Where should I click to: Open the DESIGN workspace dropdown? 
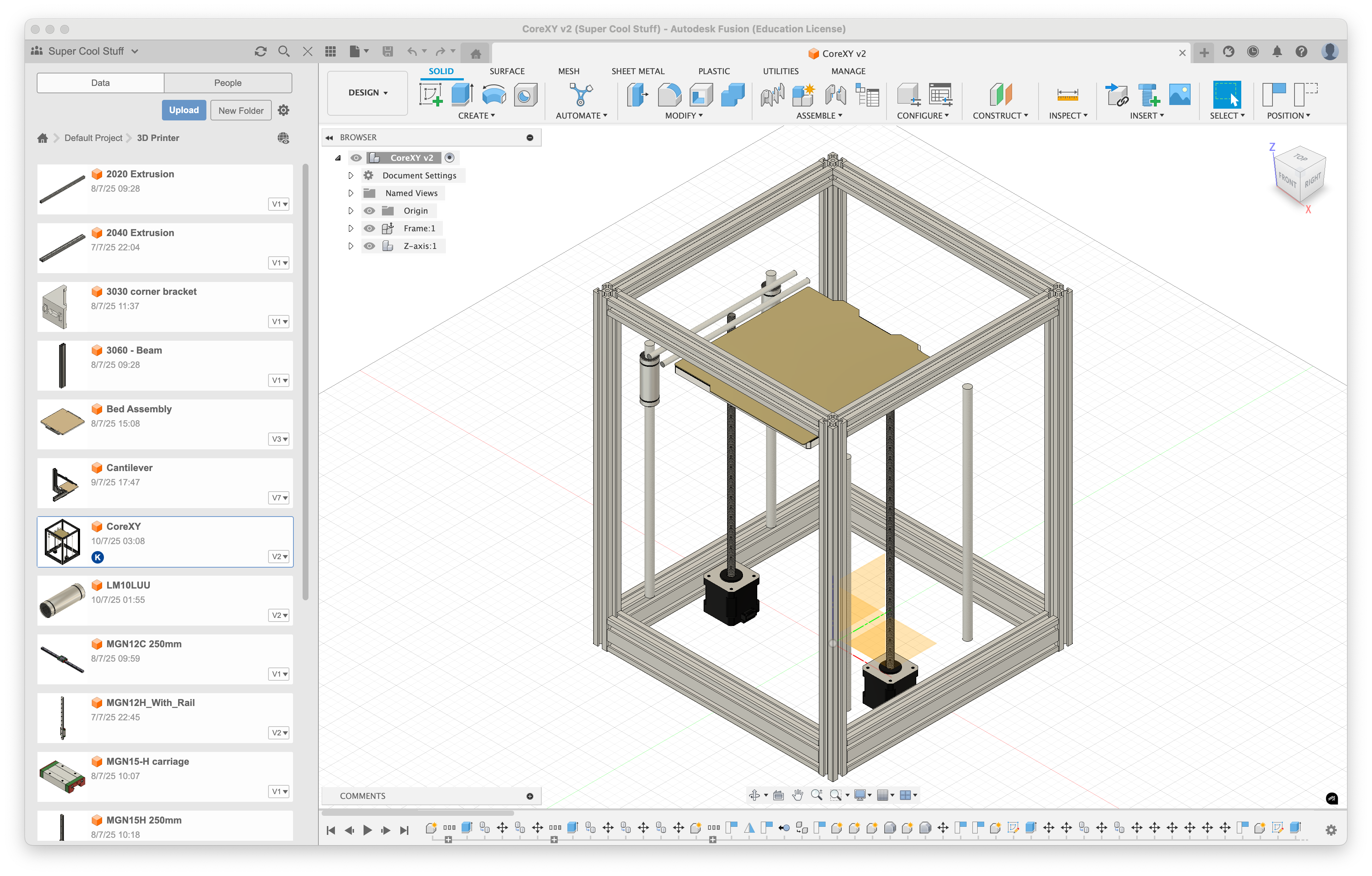[368, 93]
